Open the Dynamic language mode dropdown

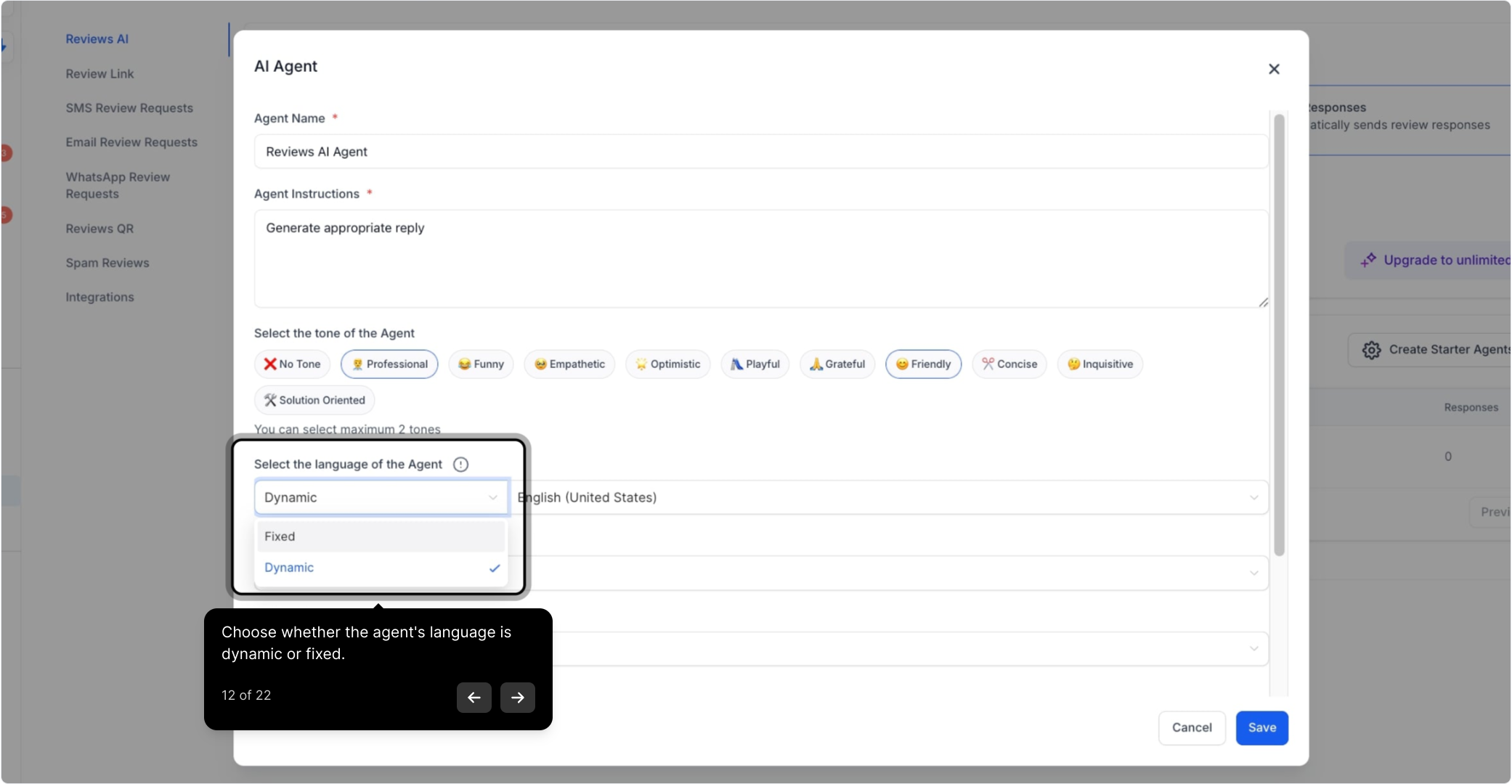coord(381,497)
